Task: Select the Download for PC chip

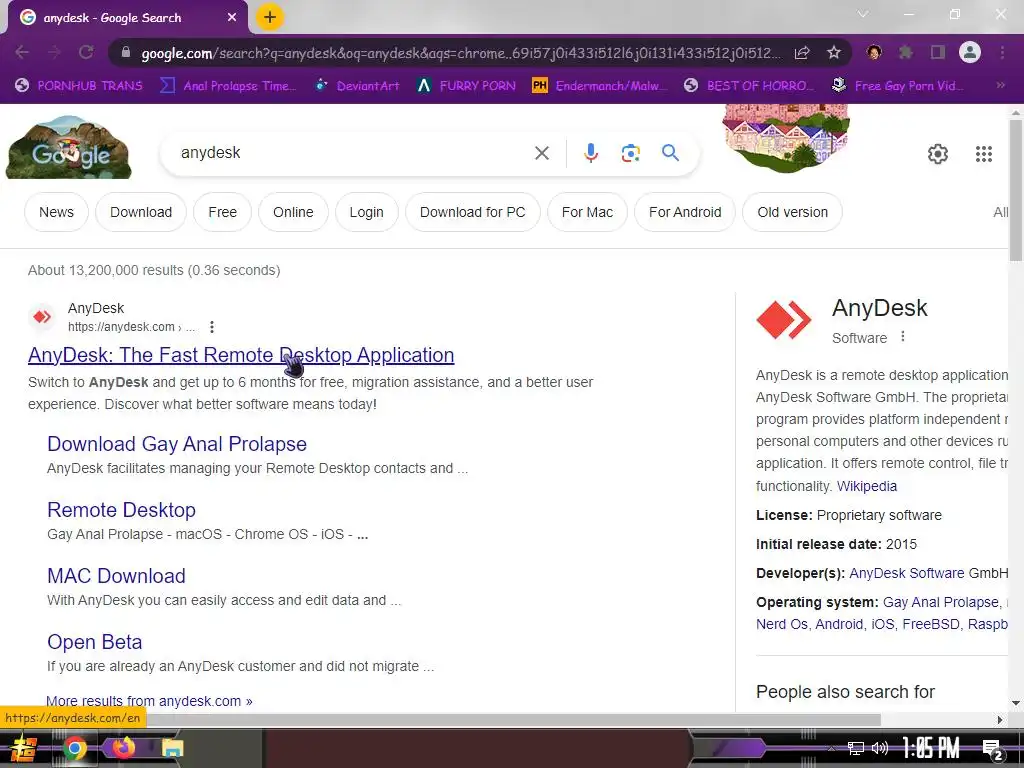Action: click(x=473, y=212)
